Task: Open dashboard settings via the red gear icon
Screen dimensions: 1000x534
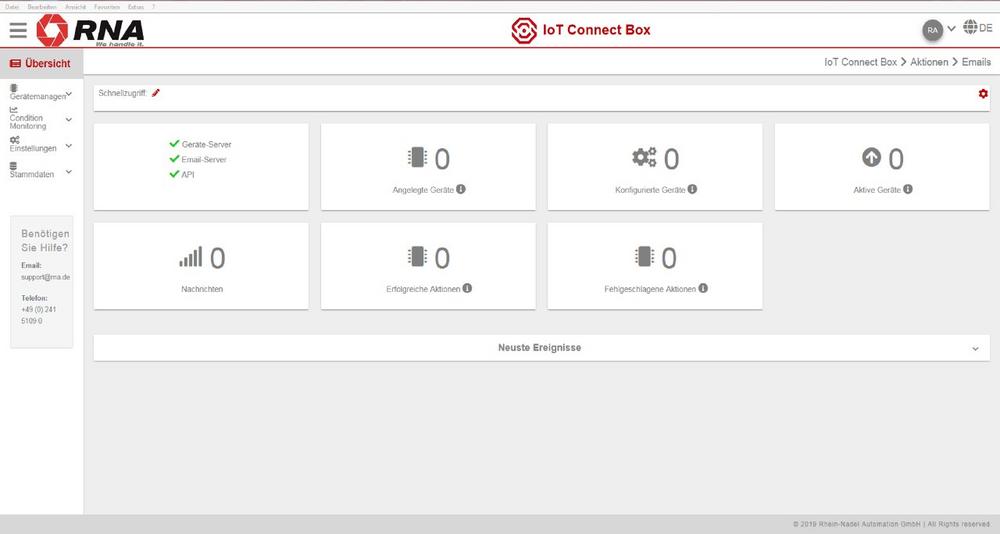Action: pyautogui.click(x=983, y=93)
